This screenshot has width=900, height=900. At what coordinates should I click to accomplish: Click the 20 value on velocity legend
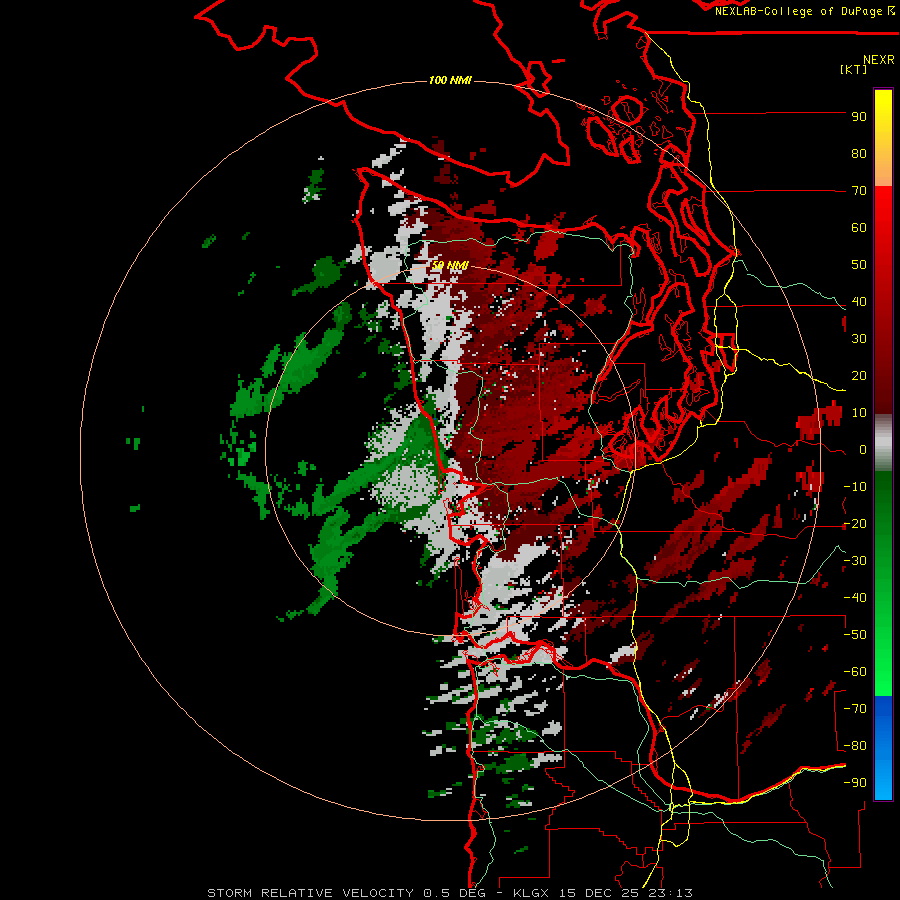(x=859, y=376)
